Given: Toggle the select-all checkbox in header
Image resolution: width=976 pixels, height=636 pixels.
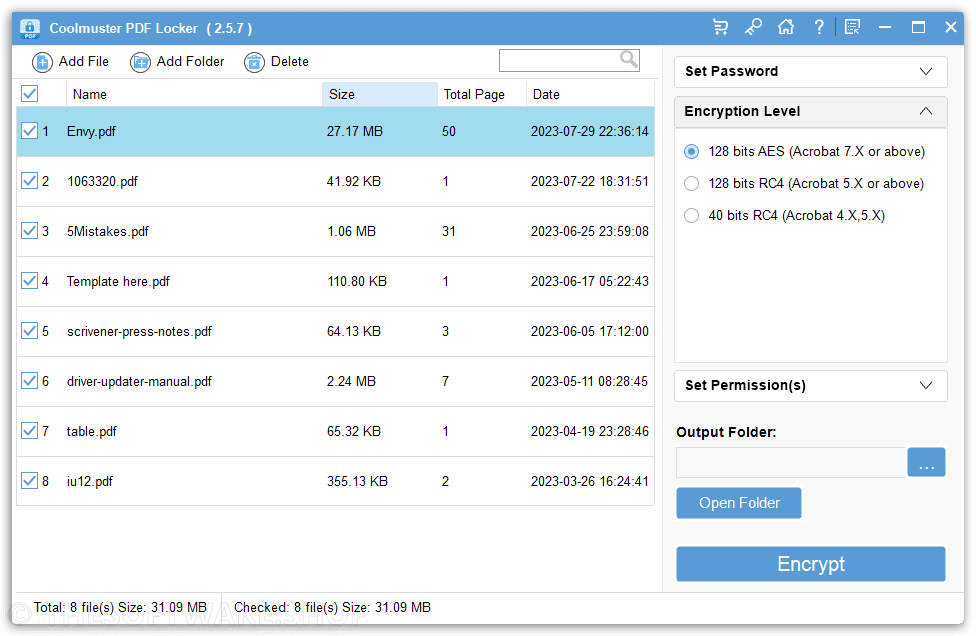Looking at the screenshot, I should (x=29, y=94).
